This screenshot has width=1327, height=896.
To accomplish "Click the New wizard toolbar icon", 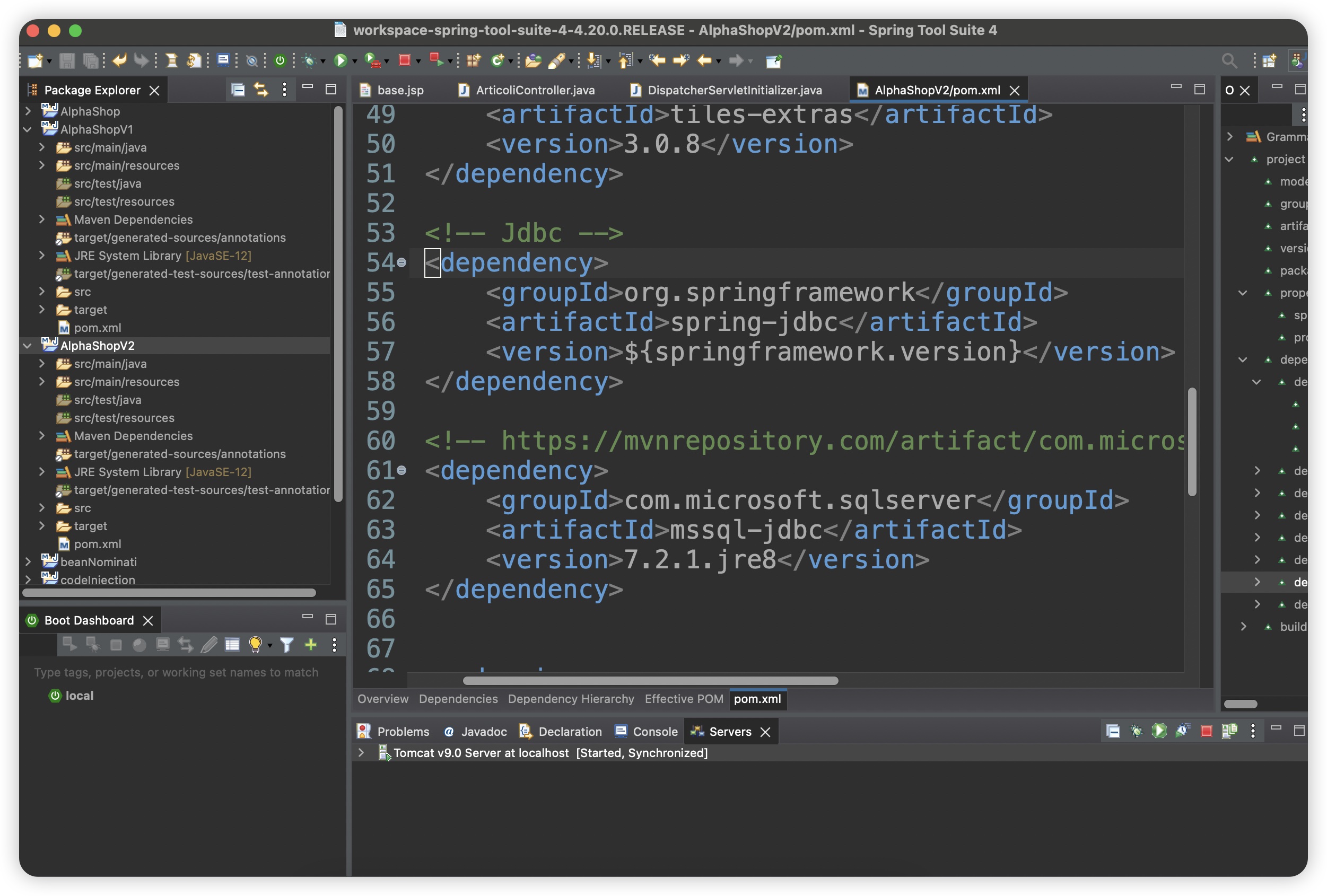I will click(x=36, y=60).
